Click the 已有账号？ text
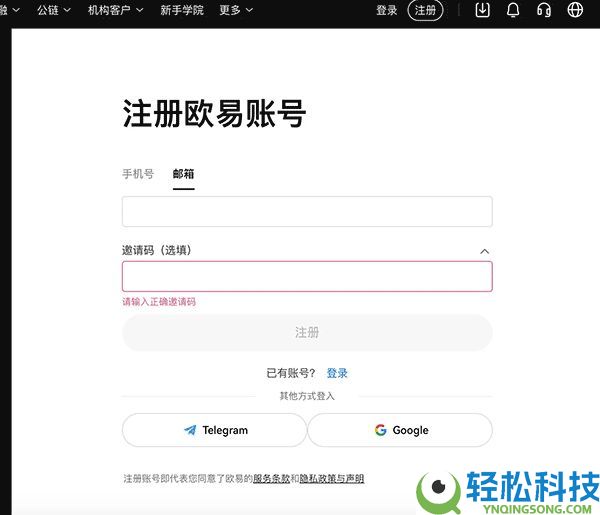600x515 pixels. tap(290, 373)
